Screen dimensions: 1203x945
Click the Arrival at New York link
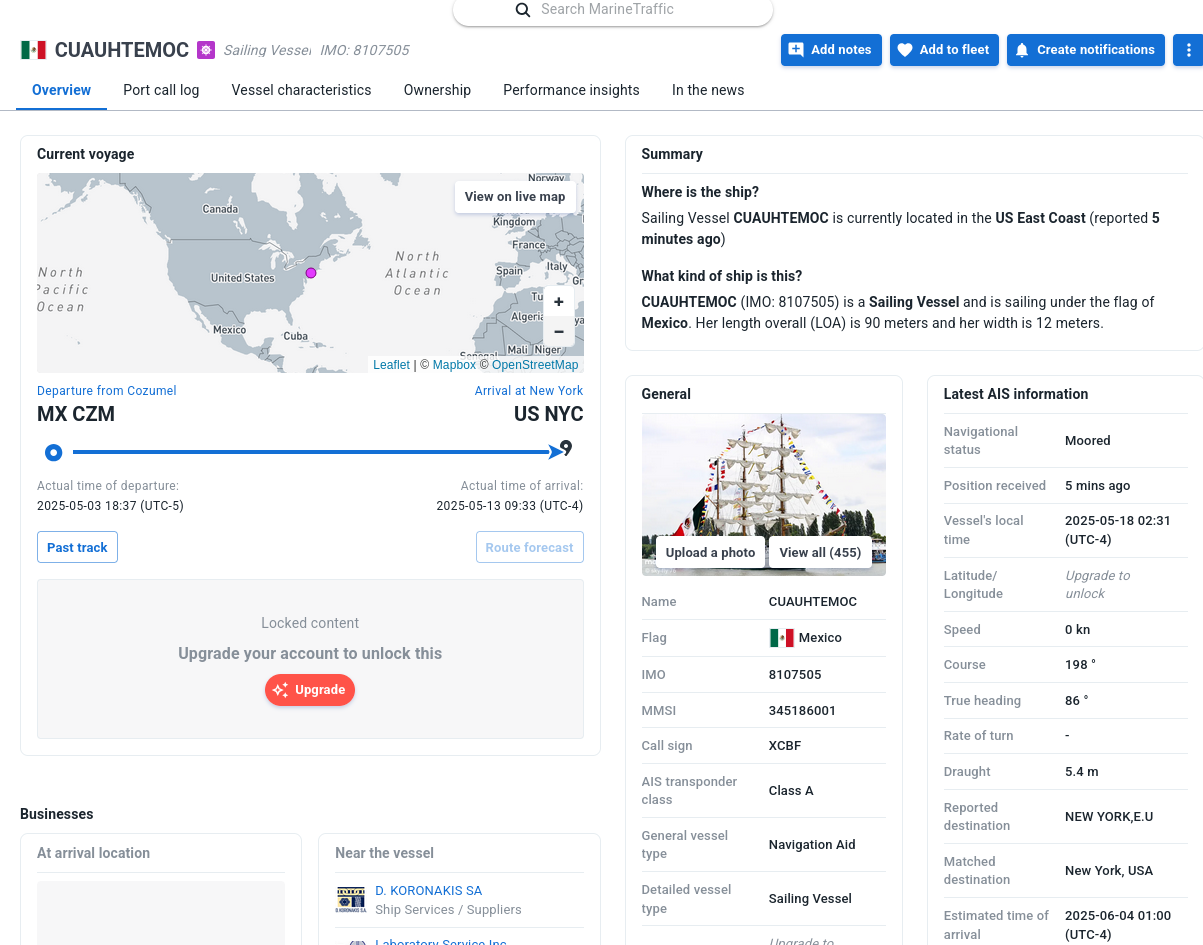529,391
